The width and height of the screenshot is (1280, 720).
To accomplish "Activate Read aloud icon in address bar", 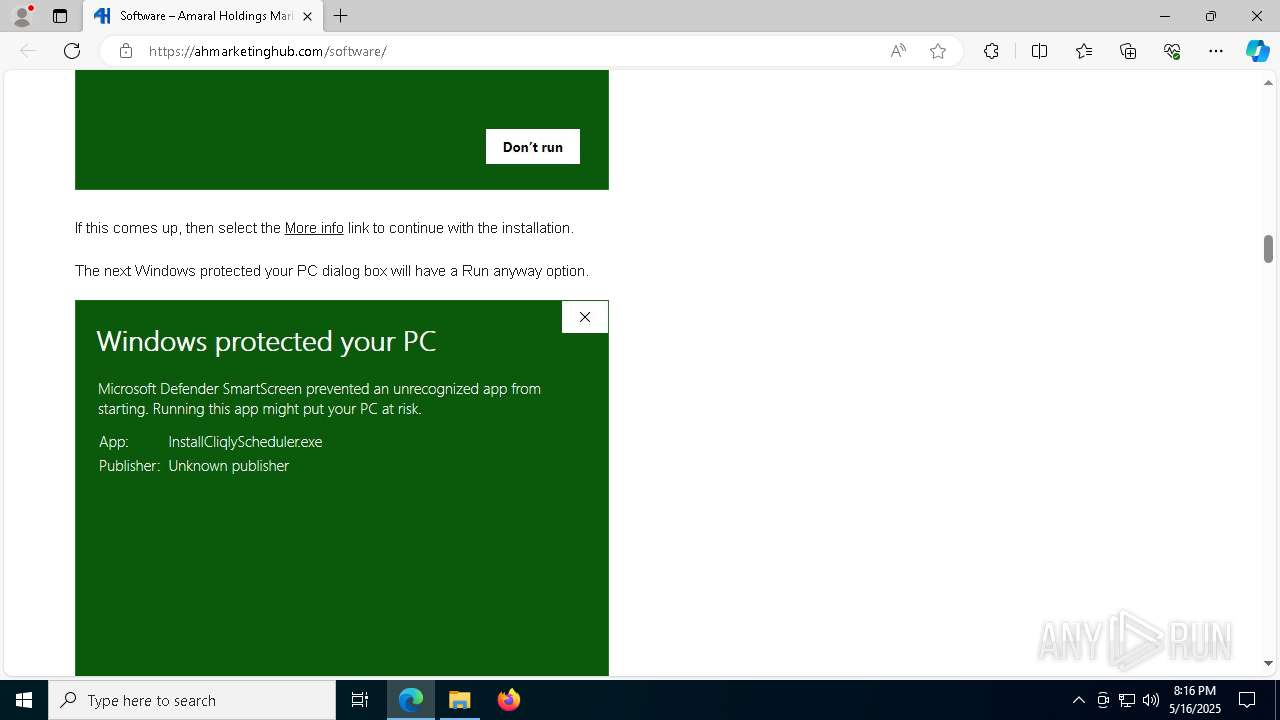I will (898, 51).
